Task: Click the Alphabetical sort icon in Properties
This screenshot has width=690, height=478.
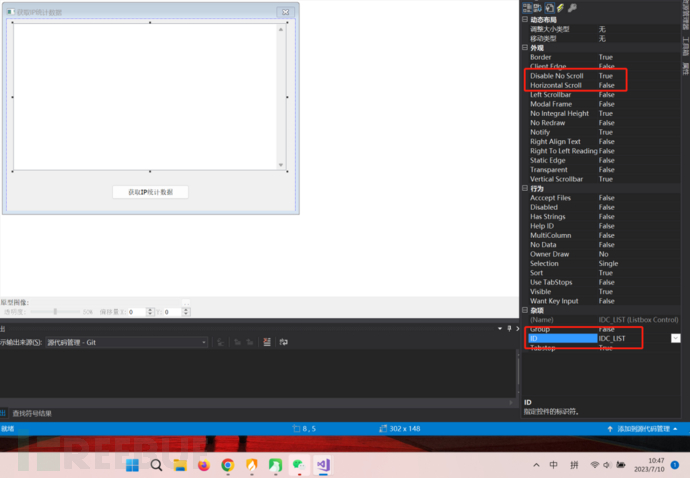Action: point(539,8)
